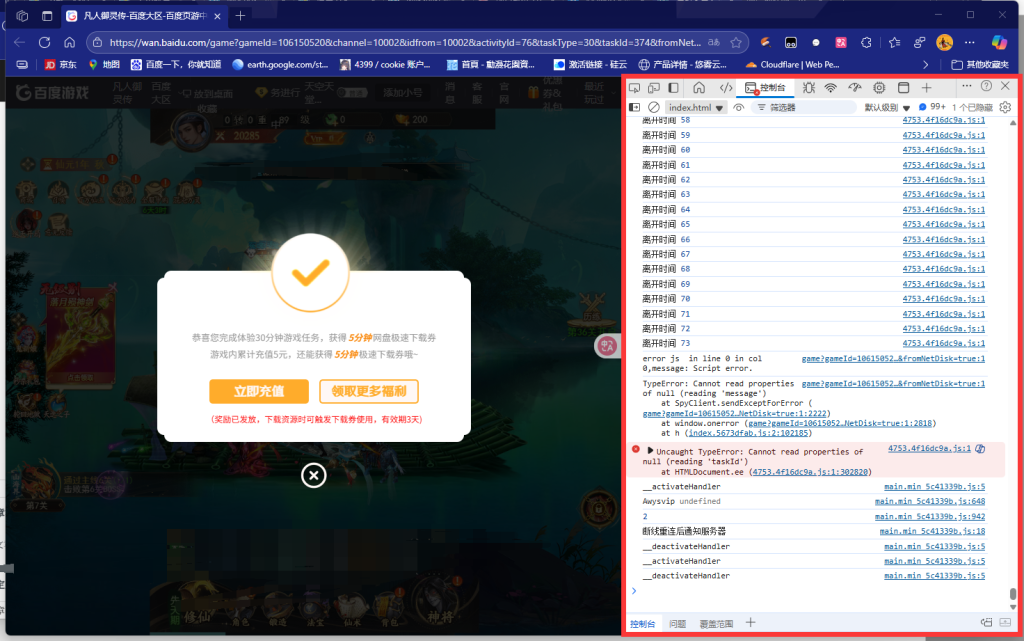
Task: Toggle device emulation icon in DevTools
Action: (x=654, y=87)
